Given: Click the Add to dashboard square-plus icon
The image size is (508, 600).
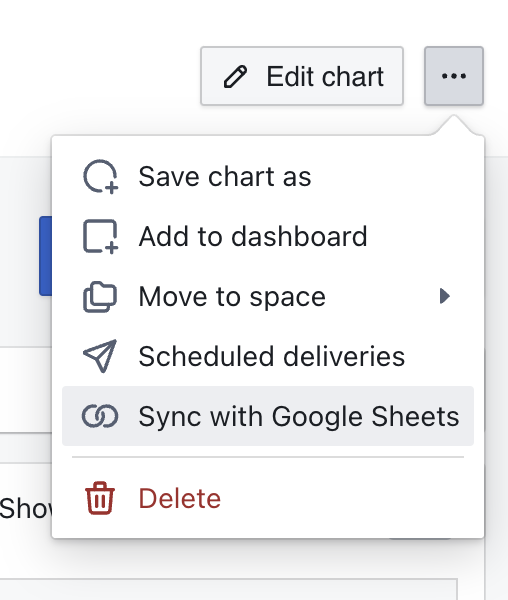Looking at the screenshot, I should click(101, 236).
